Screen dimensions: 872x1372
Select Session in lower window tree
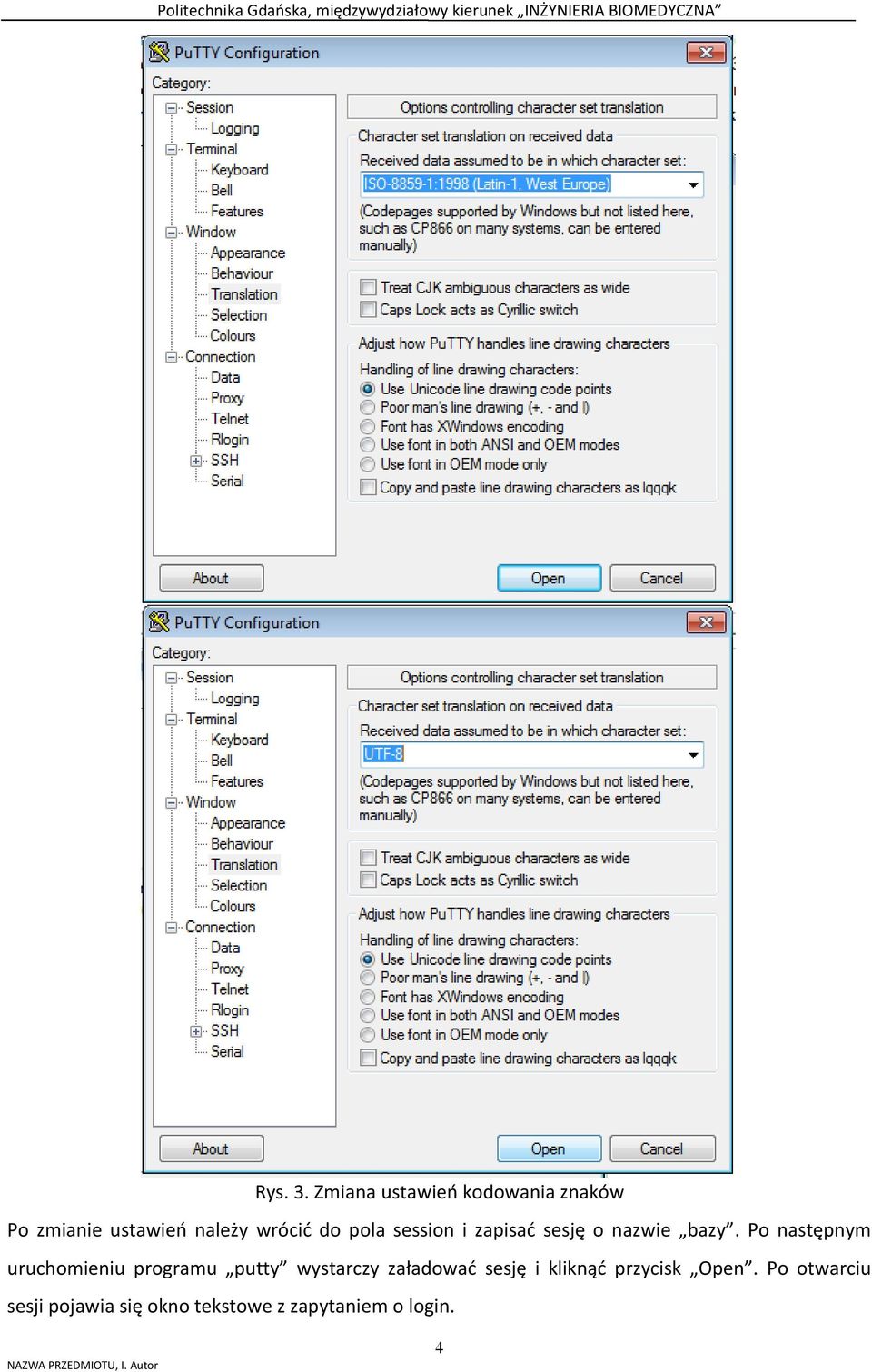209,678
